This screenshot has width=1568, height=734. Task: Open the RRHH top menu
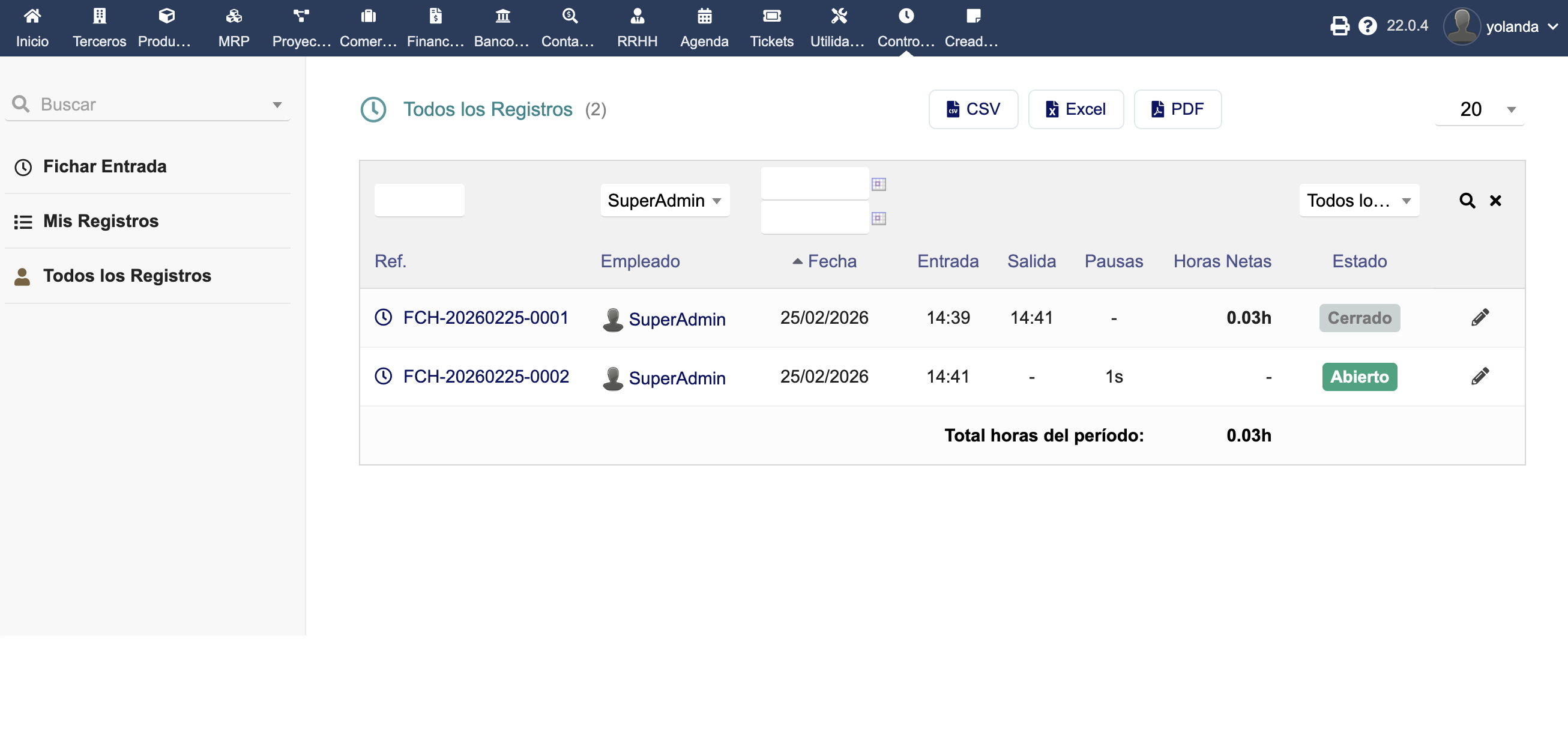pyautogui.click(x=637, y=27)
